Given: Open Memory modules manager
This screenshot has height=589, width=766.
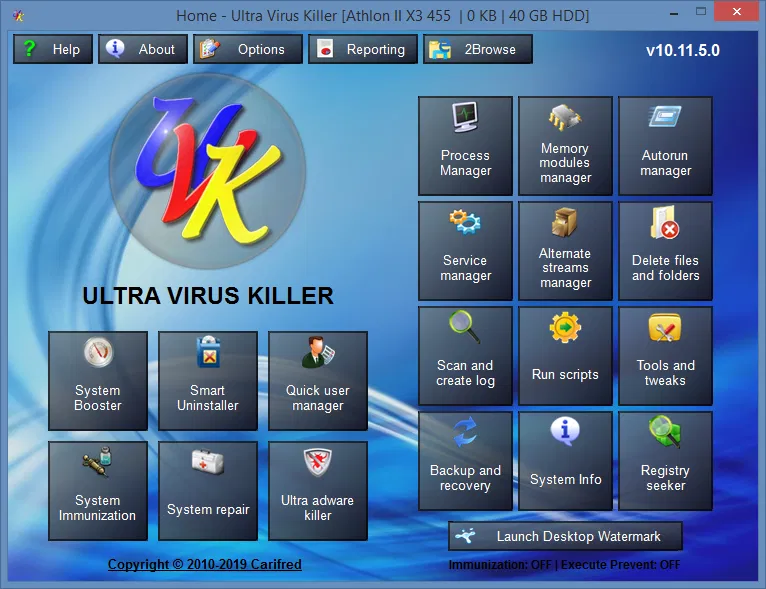Looking at the screenshot, I should pyautogui.click(x=565, y=146).
